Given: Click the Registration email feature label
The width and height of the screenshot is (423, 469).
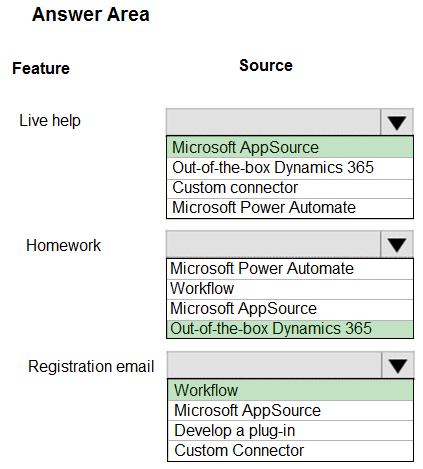Looking at the screenshot, I should coord(91,366).
